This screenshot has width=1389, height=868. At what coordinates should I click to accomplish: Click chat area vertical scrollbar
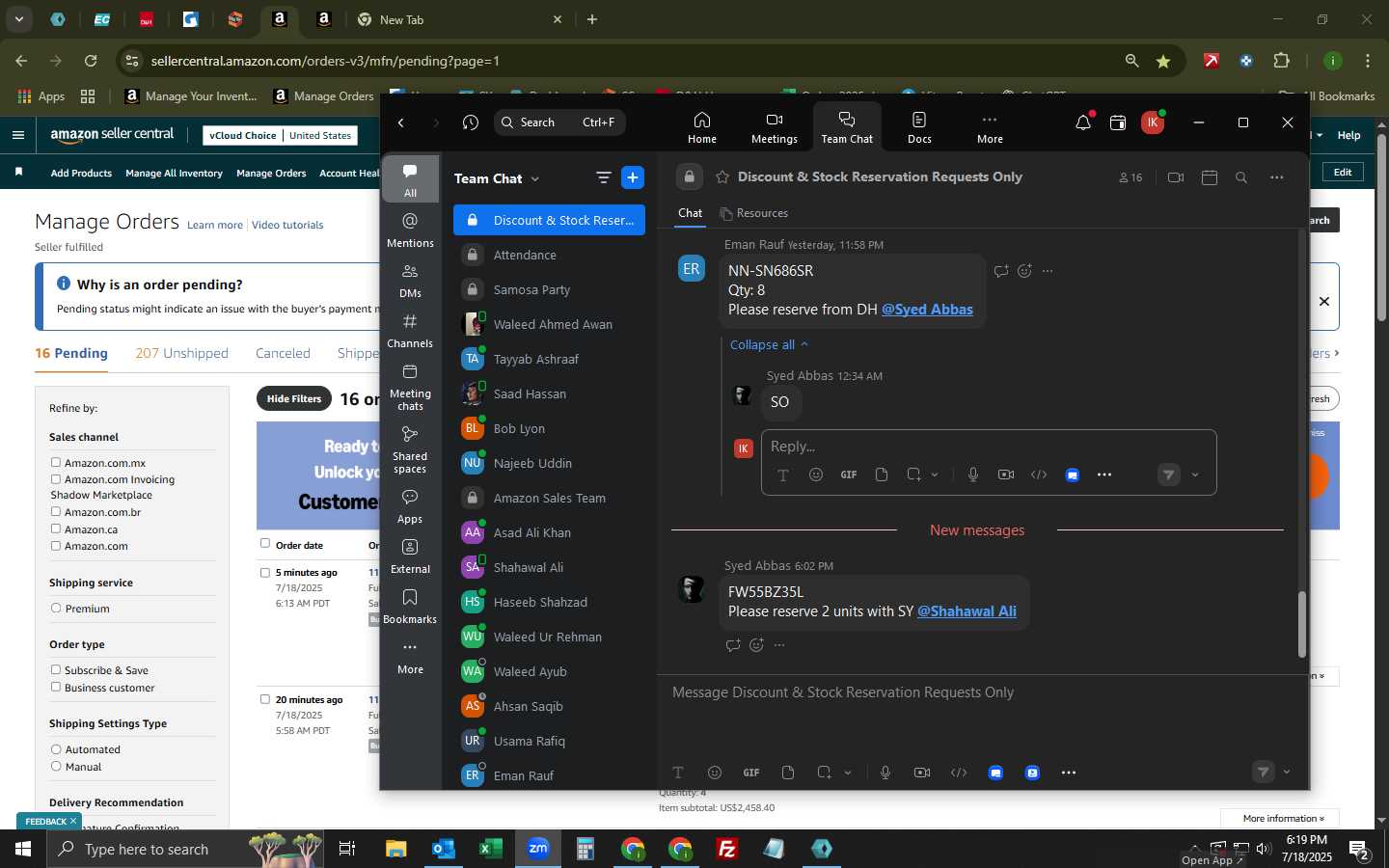(1301, 624)
